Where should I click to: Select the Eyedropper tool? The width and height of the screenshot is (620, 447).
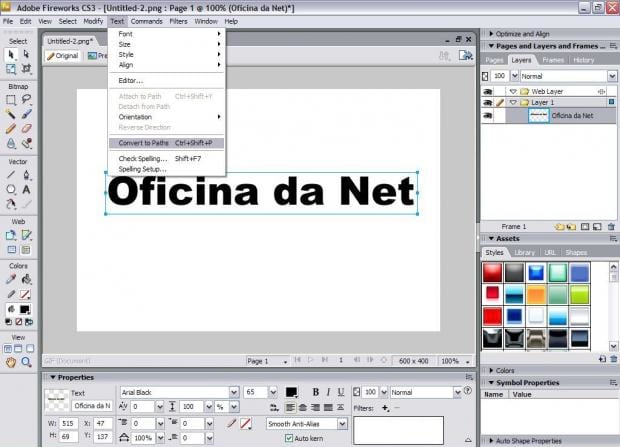[11, 279]
